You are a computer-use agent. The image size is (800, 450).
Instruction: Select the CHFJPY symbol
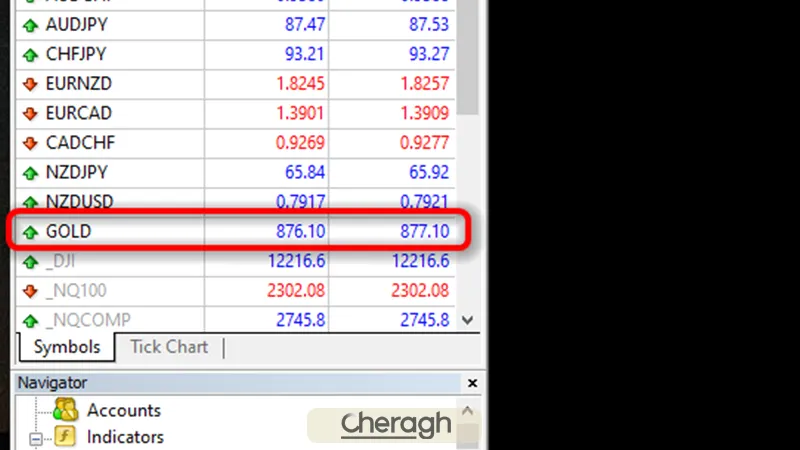(x=76, y=54)
